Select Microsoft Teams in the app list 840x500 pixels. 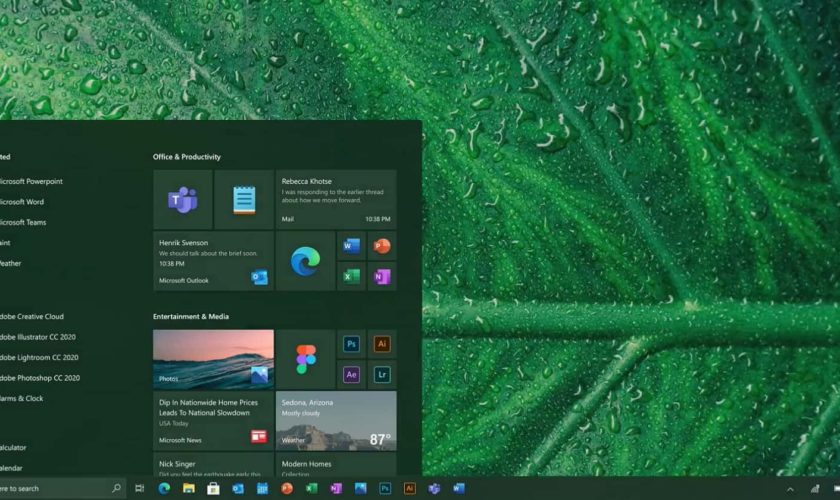(x=23, y=222)
